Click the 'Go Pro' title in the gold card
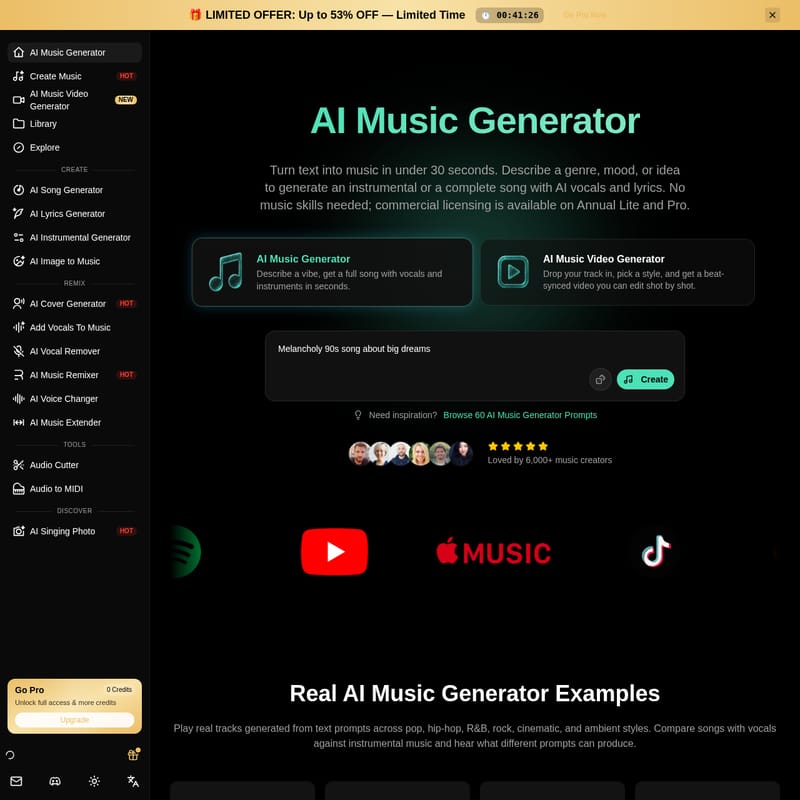The width and height of the screenshot is (800, 800). [29, 690]
